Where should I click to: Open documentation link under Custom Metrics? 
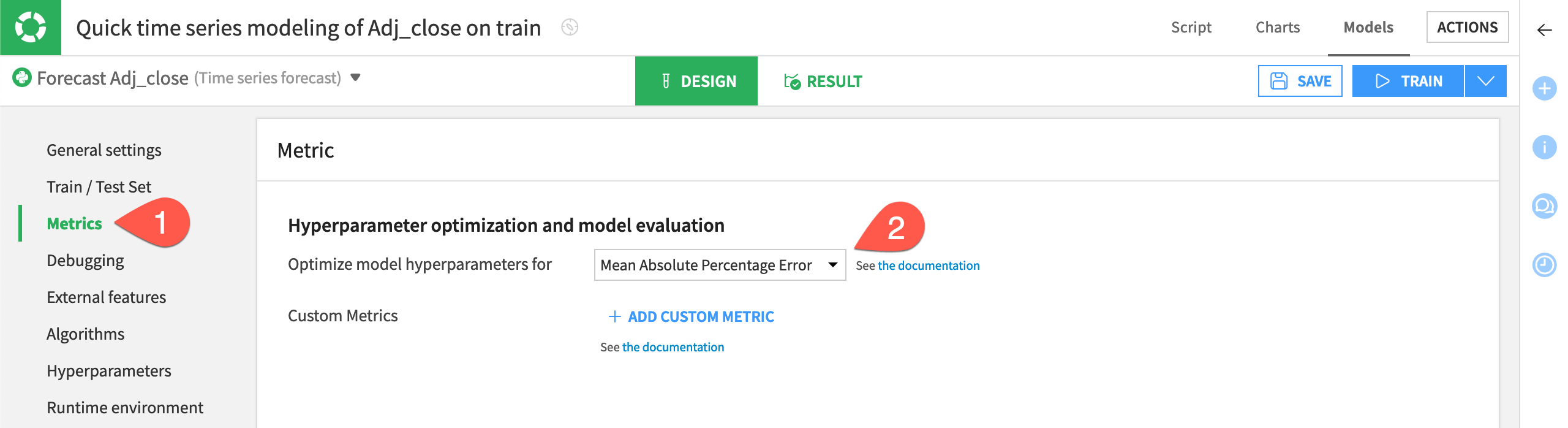[673, 347]
